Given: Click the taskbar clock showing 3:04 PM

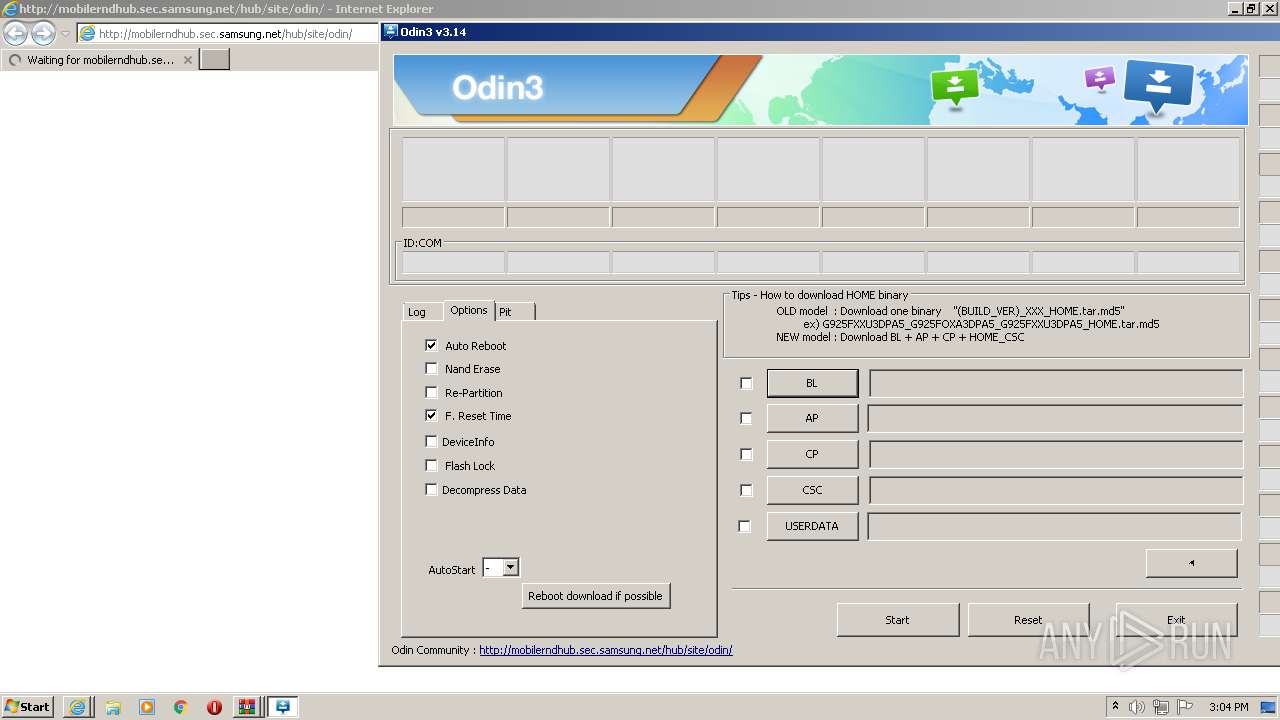Looking at the screenshot, I should point(1228,707).
